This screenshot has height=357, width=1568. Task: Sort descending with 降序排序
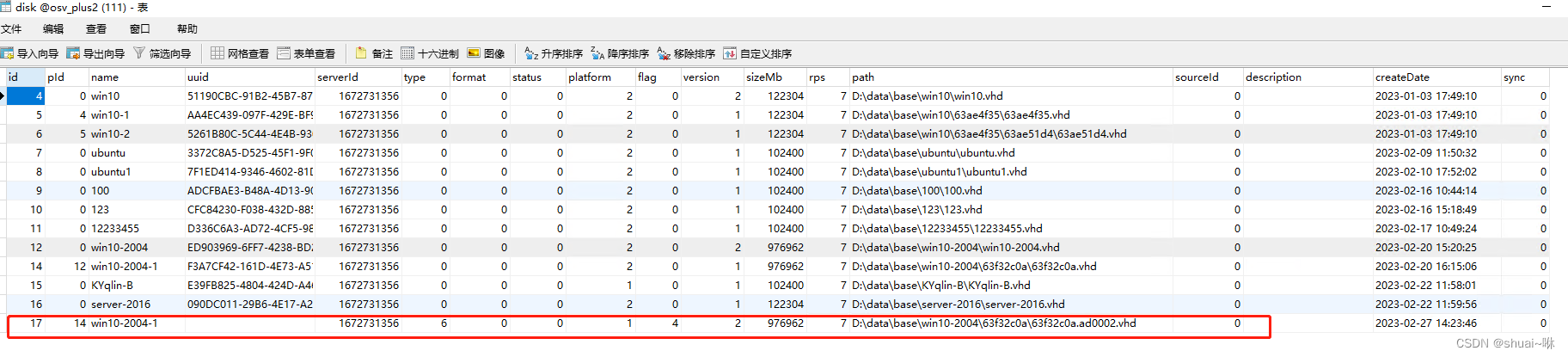620,53
